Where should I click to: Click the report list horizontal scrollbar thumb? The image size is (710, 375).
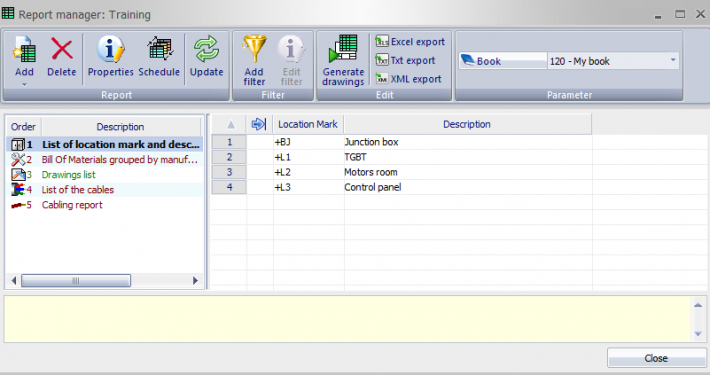[x=76, y=281]
